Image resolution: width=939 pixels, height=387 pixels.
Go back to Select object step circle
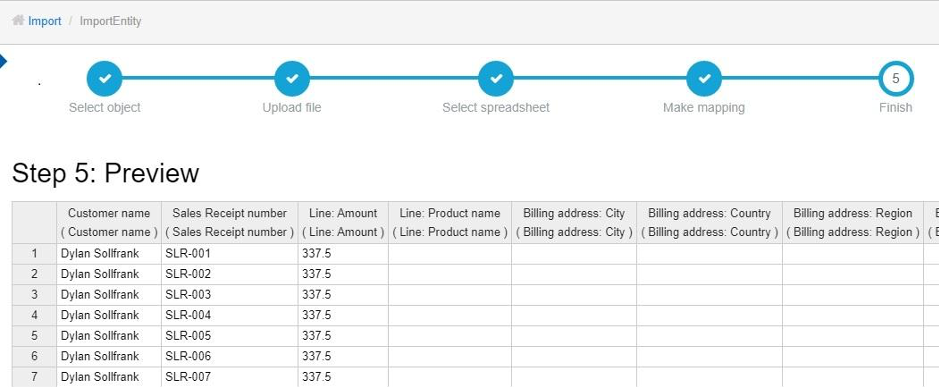[105, 78]
